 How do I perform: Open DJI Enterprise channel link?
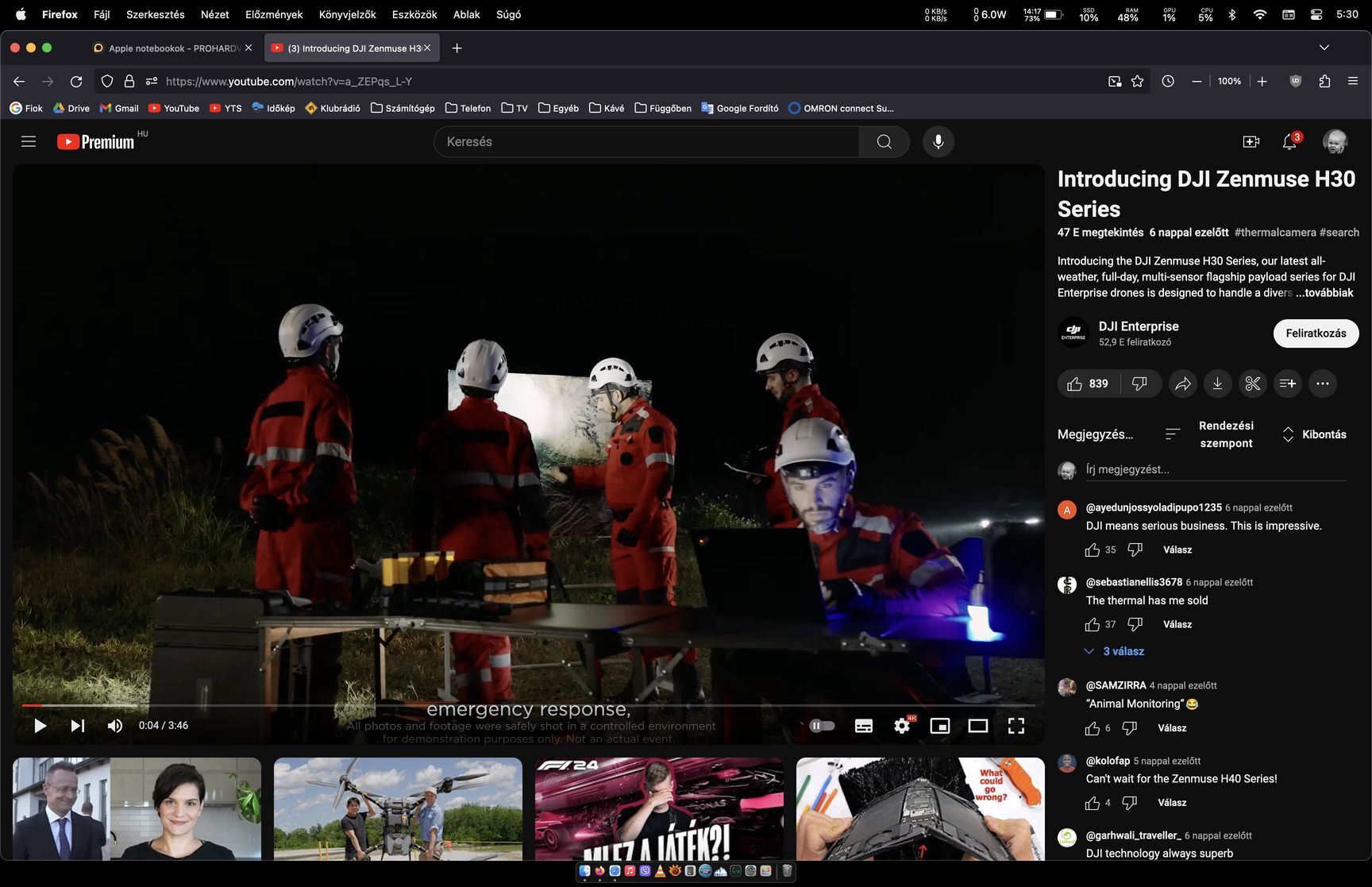[1139, 326]
